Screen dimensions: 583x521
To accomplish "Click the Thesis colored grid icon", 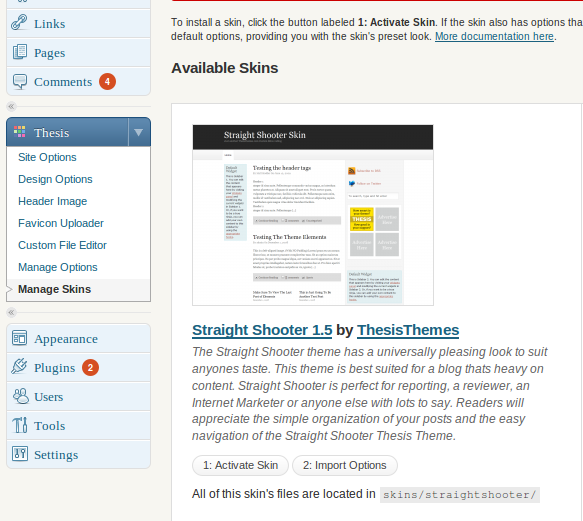I will [x=19, y=132].
